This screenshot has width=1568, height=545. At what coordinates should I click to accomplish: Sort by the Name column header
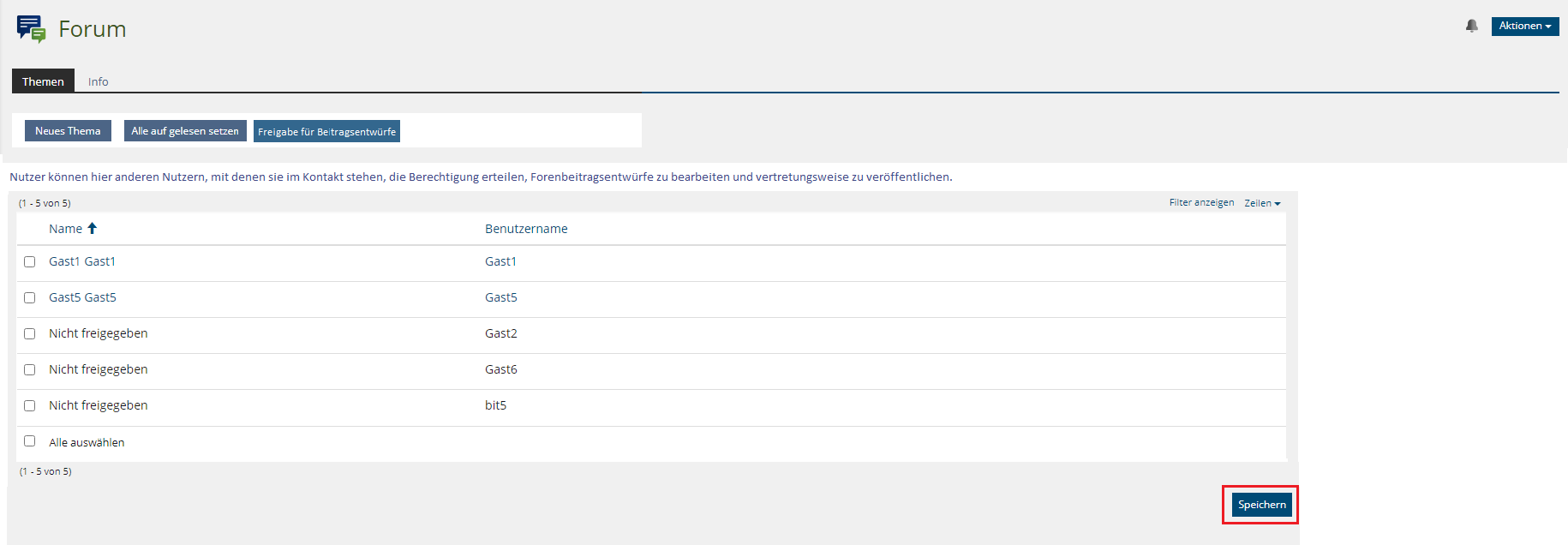pos(65,229)
